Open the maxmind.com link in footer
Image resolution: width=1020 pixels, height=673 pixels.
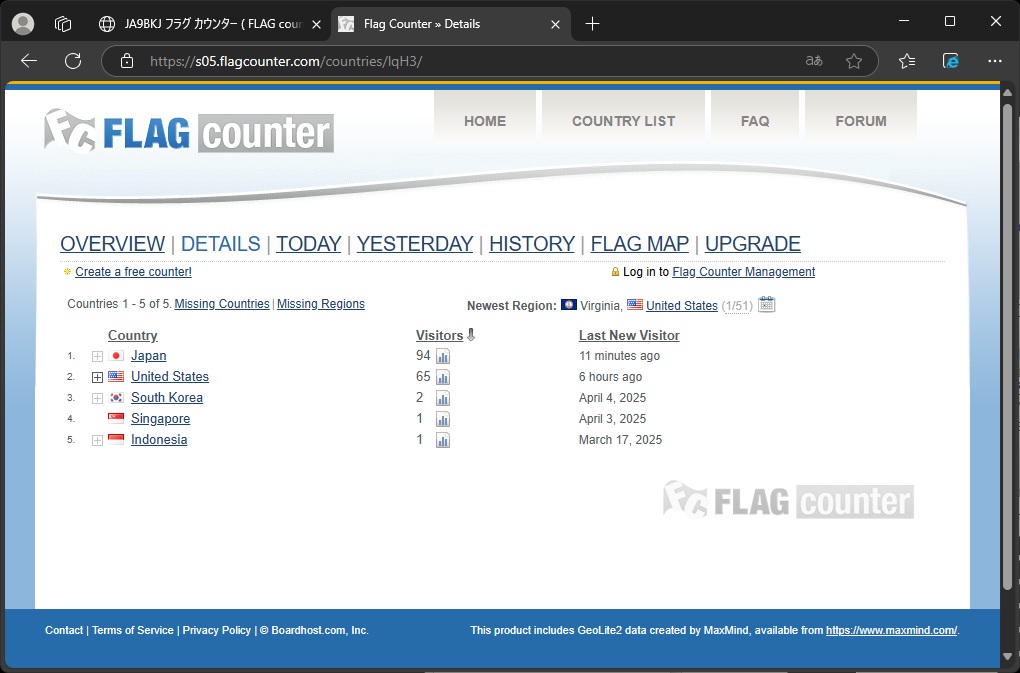tap(891, 630)
